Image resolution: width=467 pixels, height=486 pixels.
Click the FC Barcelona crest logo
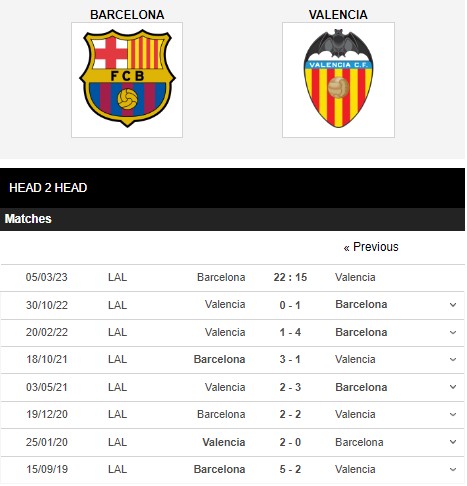[x=127, y=79]
